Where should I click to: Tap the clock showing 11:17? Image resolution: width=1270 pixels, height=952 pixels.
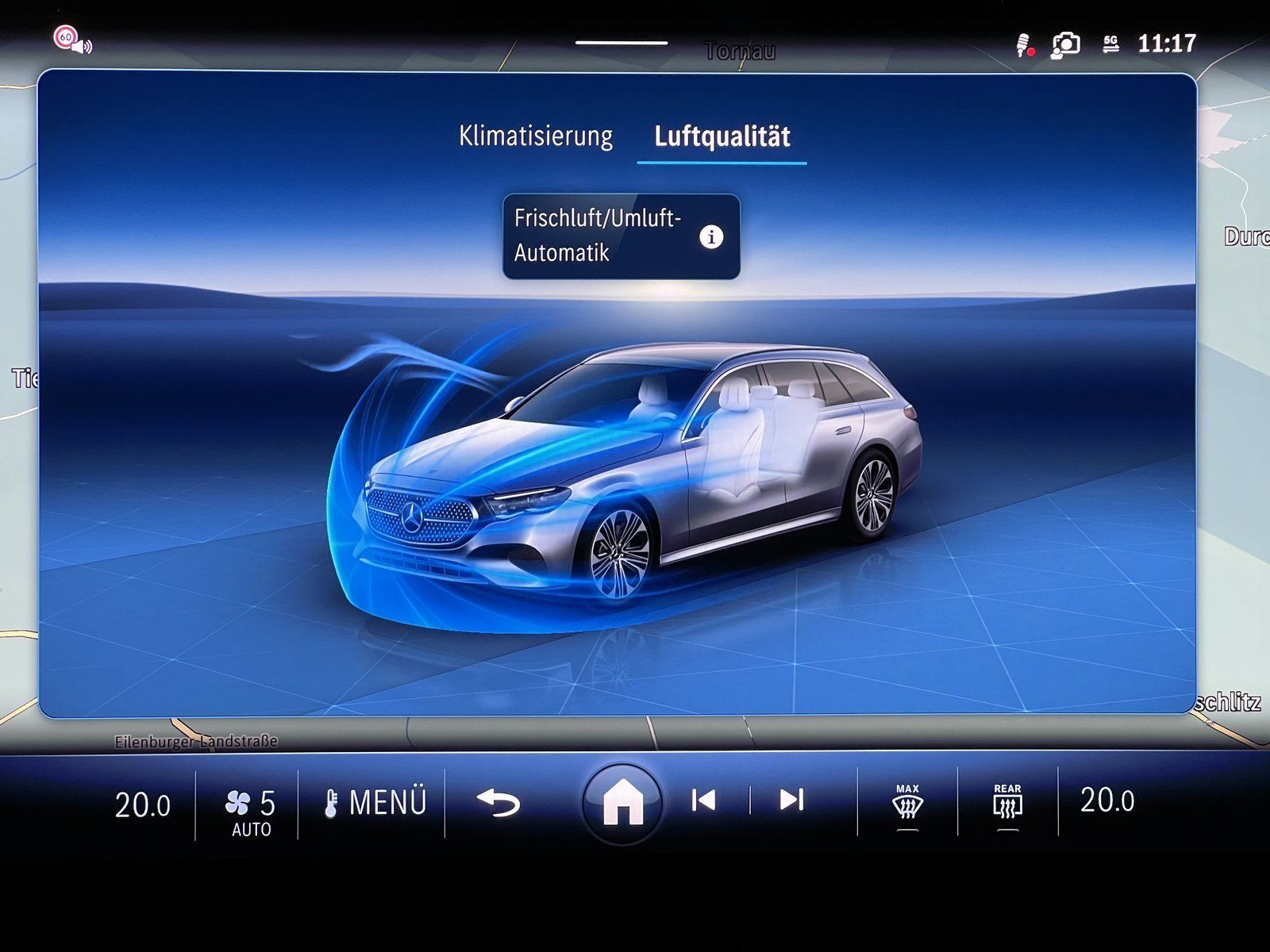[1166, 44]
